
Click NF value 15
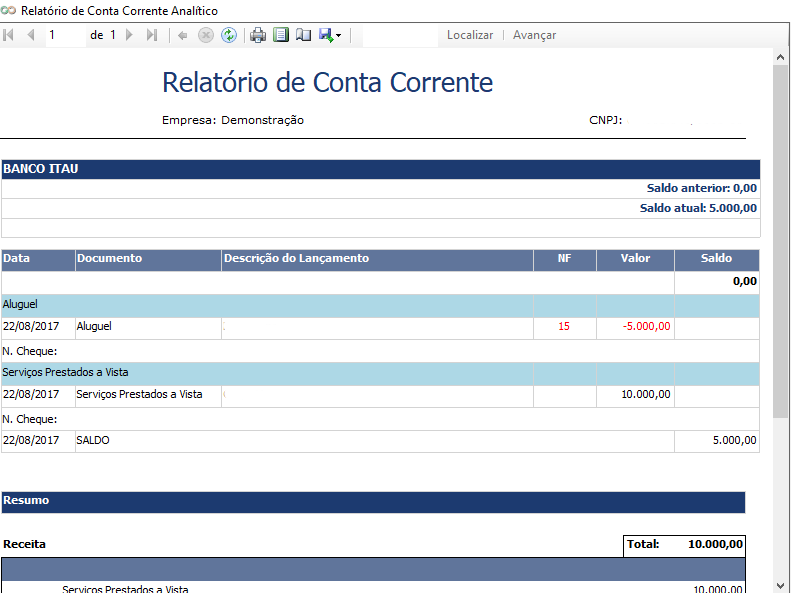click(x=564, y=326)
